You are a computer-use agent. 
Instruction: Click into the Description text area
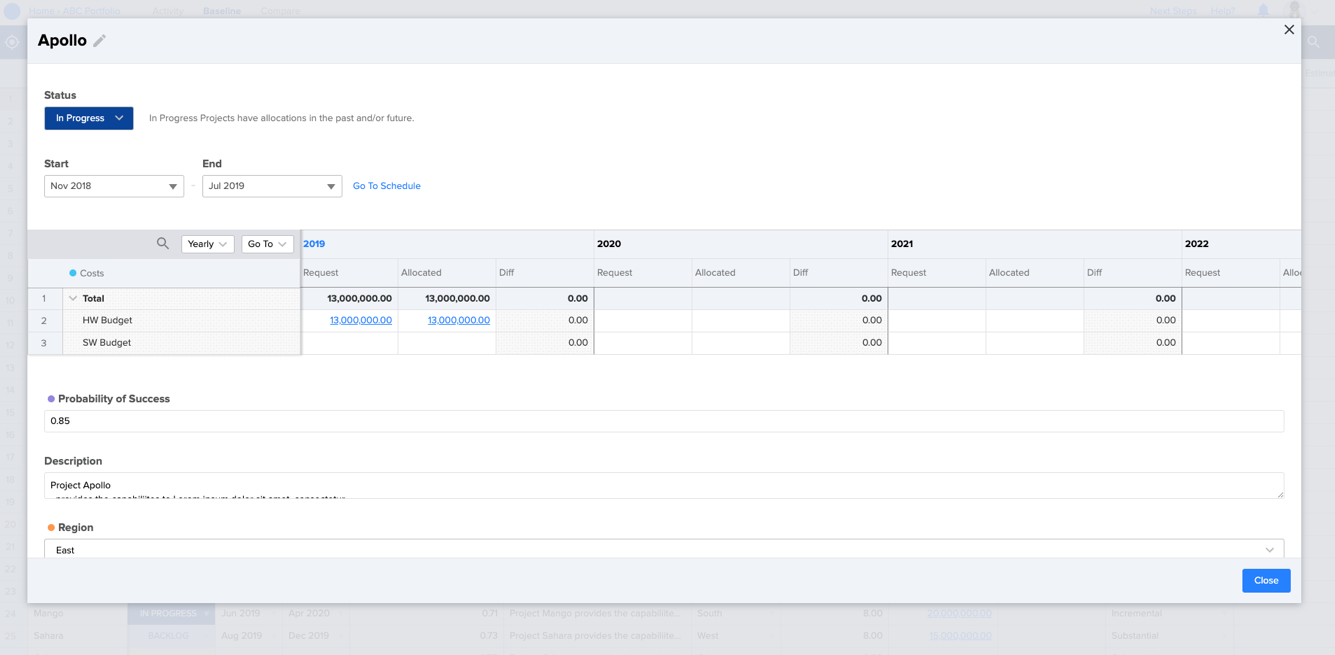coord(664,485)
